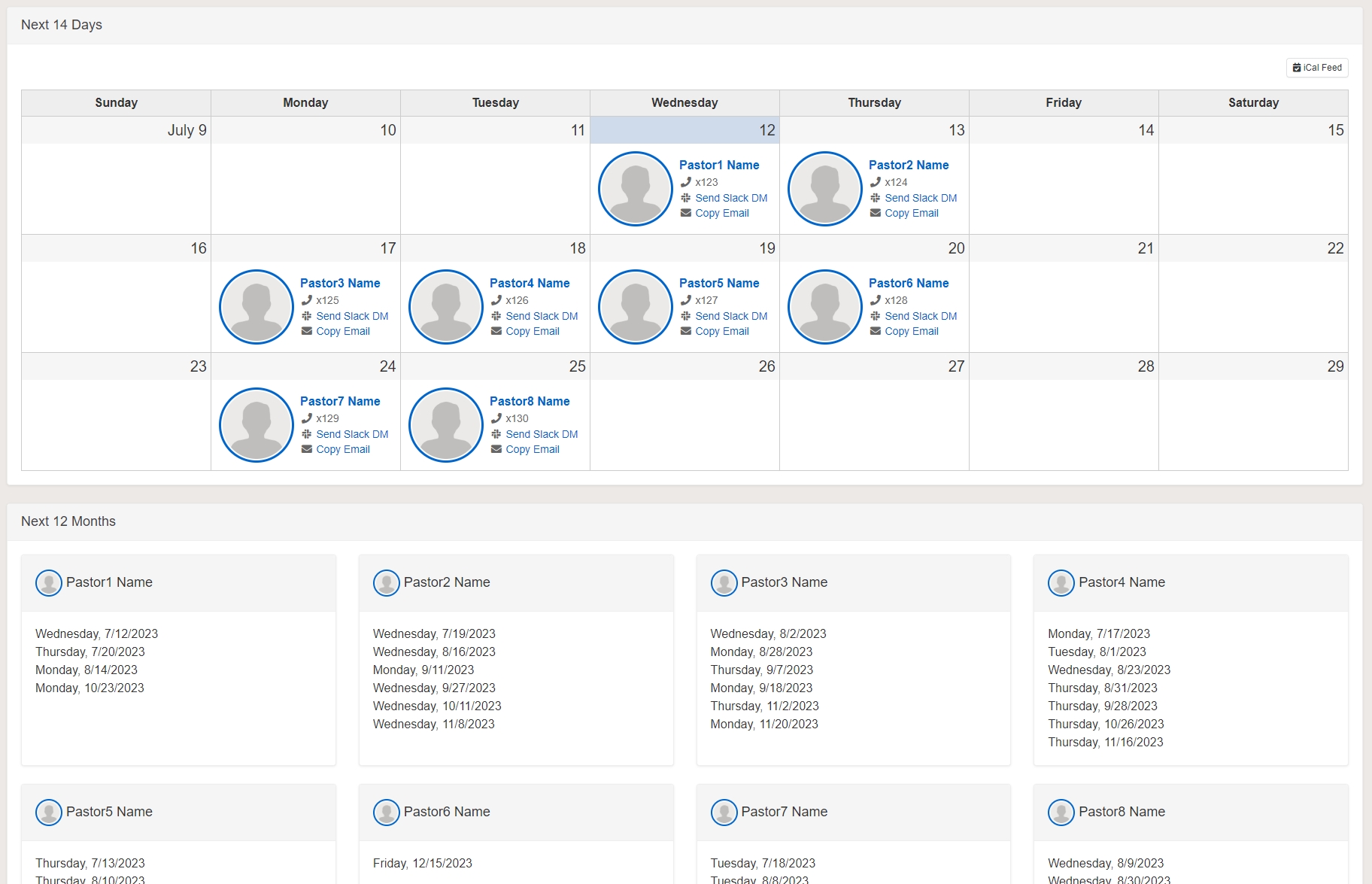
Task: Click Pastor1 Name card avatar icon
Action: point(49,583)
